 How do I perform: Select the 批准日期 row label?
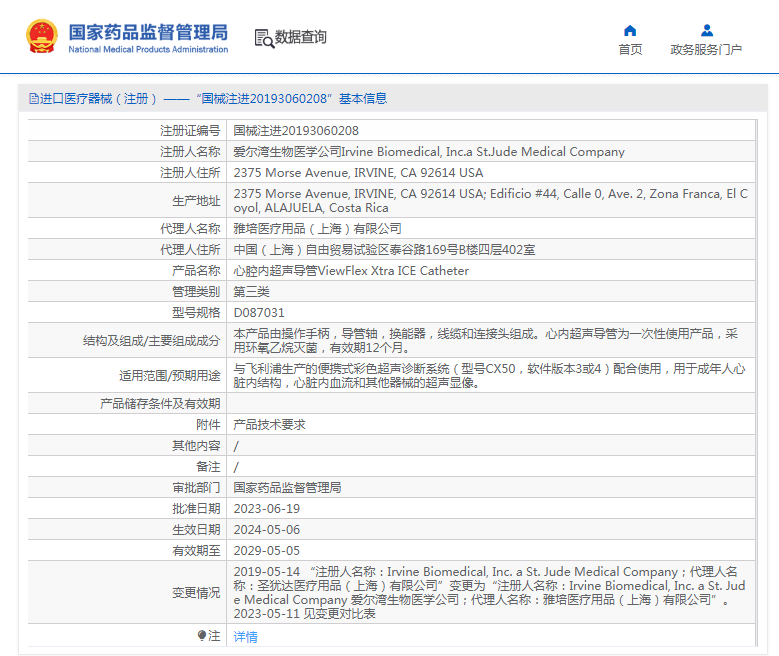[196, 508]
